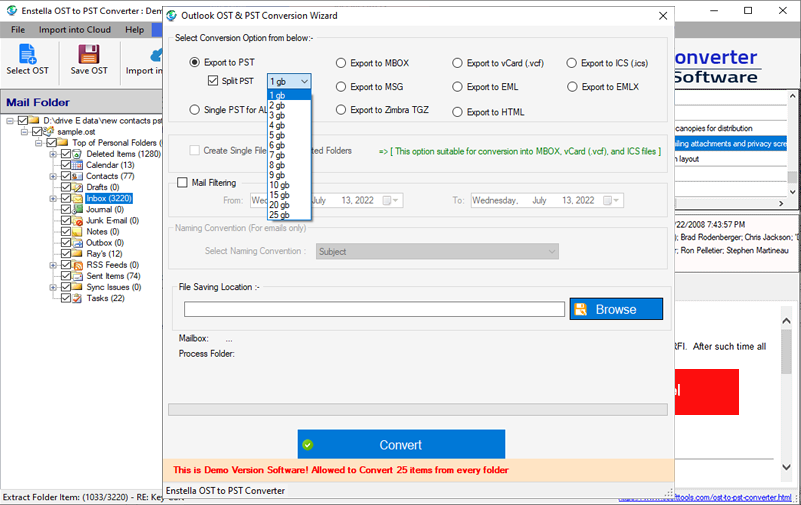Viewport: 801px width, 505px height.
Task: Open the To date picker dropdown
Action: tap(611, 200)
